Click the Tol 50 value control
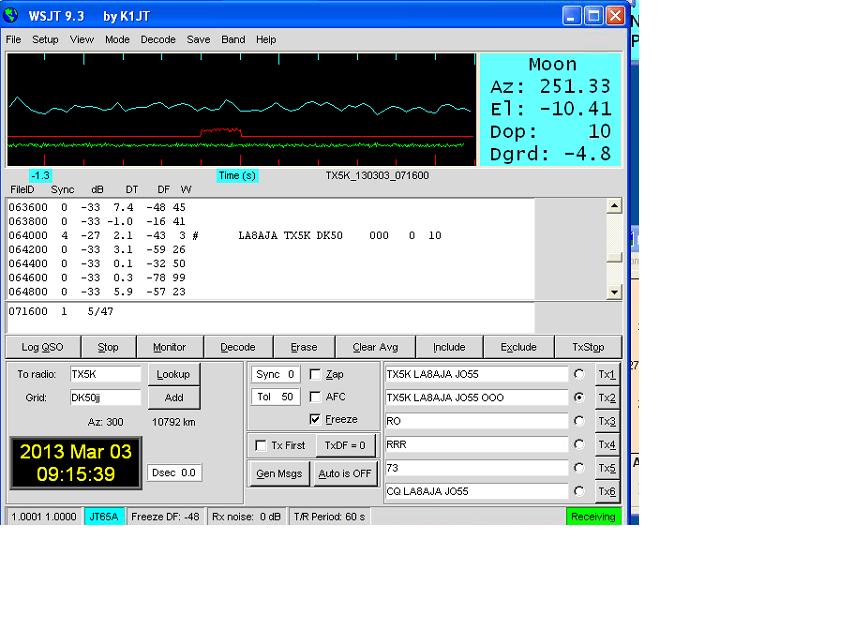The width and height of the screenshot is (844, 632). click(x=276, y=397)
